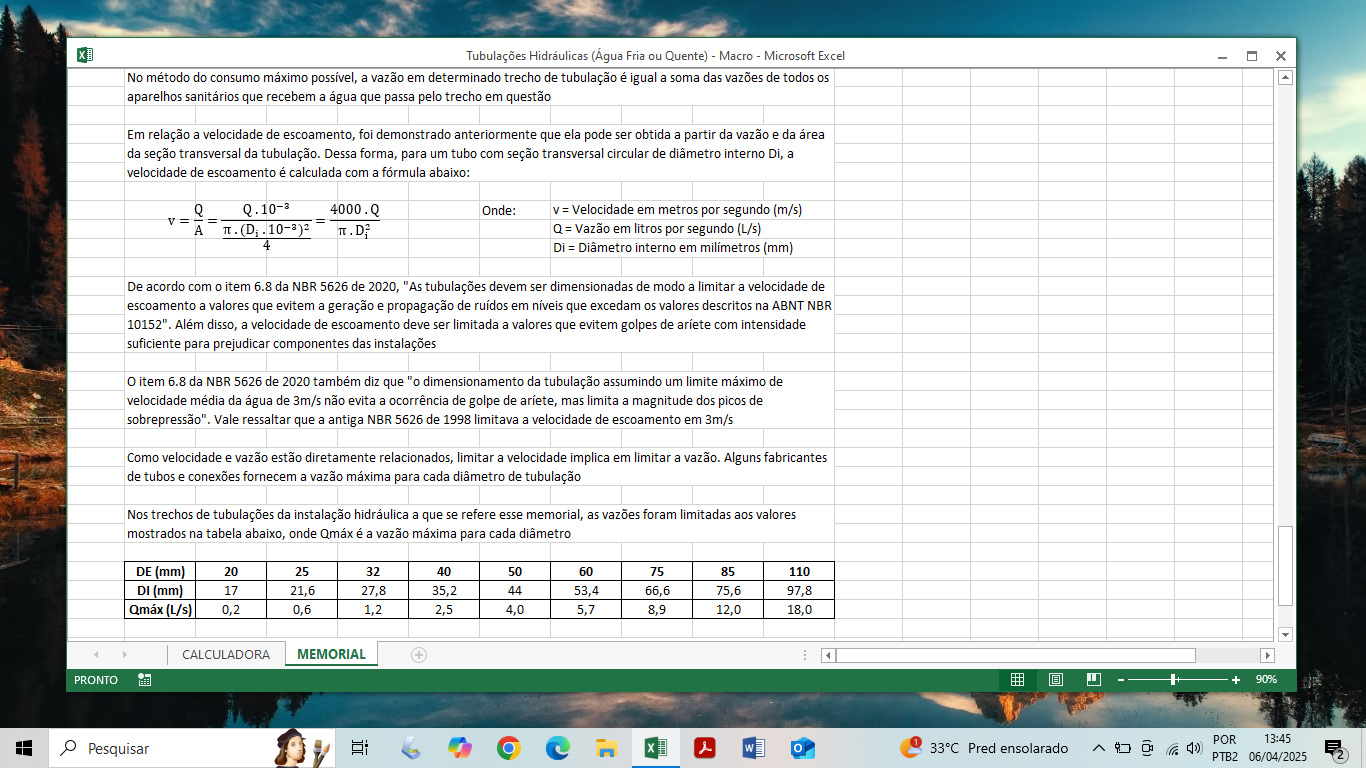Enable Page Break Preview view

pos(1094,680)
